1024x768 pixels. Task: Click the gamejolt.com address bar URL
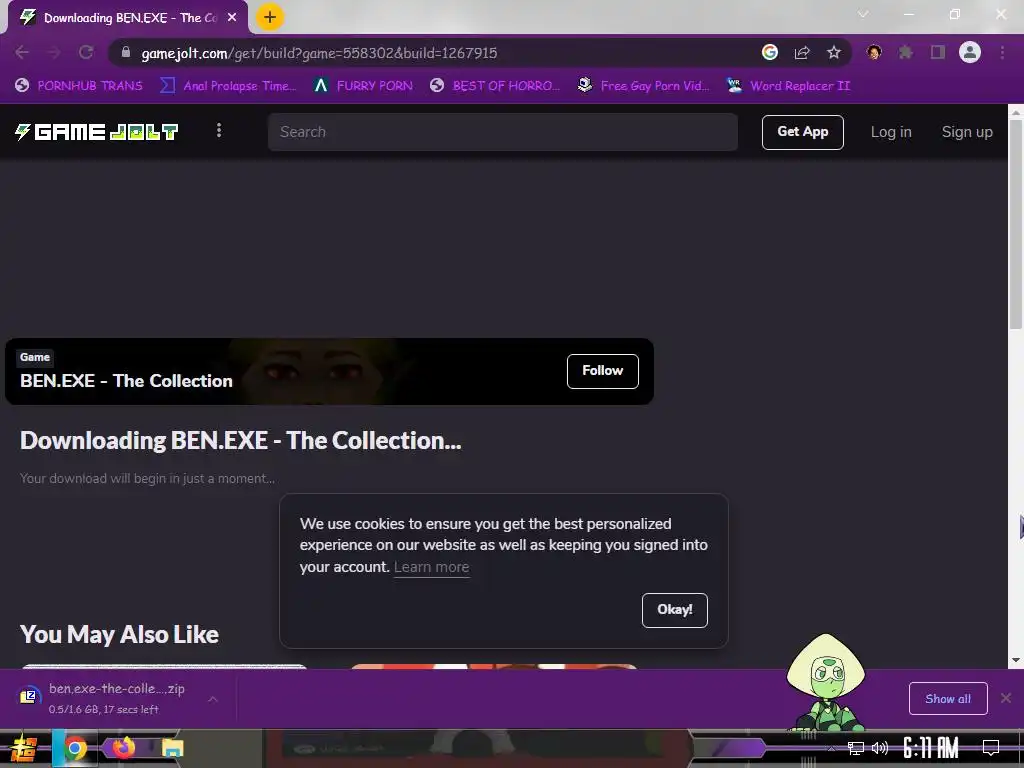pos(319,53)
